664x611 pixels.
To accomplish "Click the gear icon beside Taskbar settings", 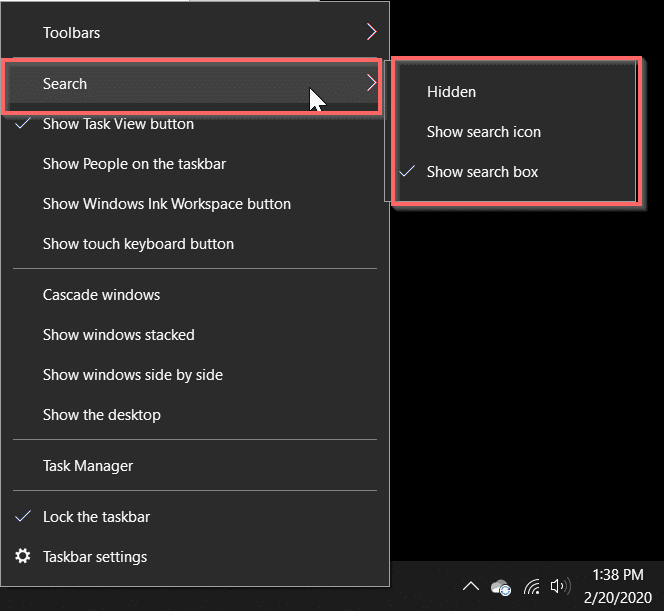I will click(22, 557).
